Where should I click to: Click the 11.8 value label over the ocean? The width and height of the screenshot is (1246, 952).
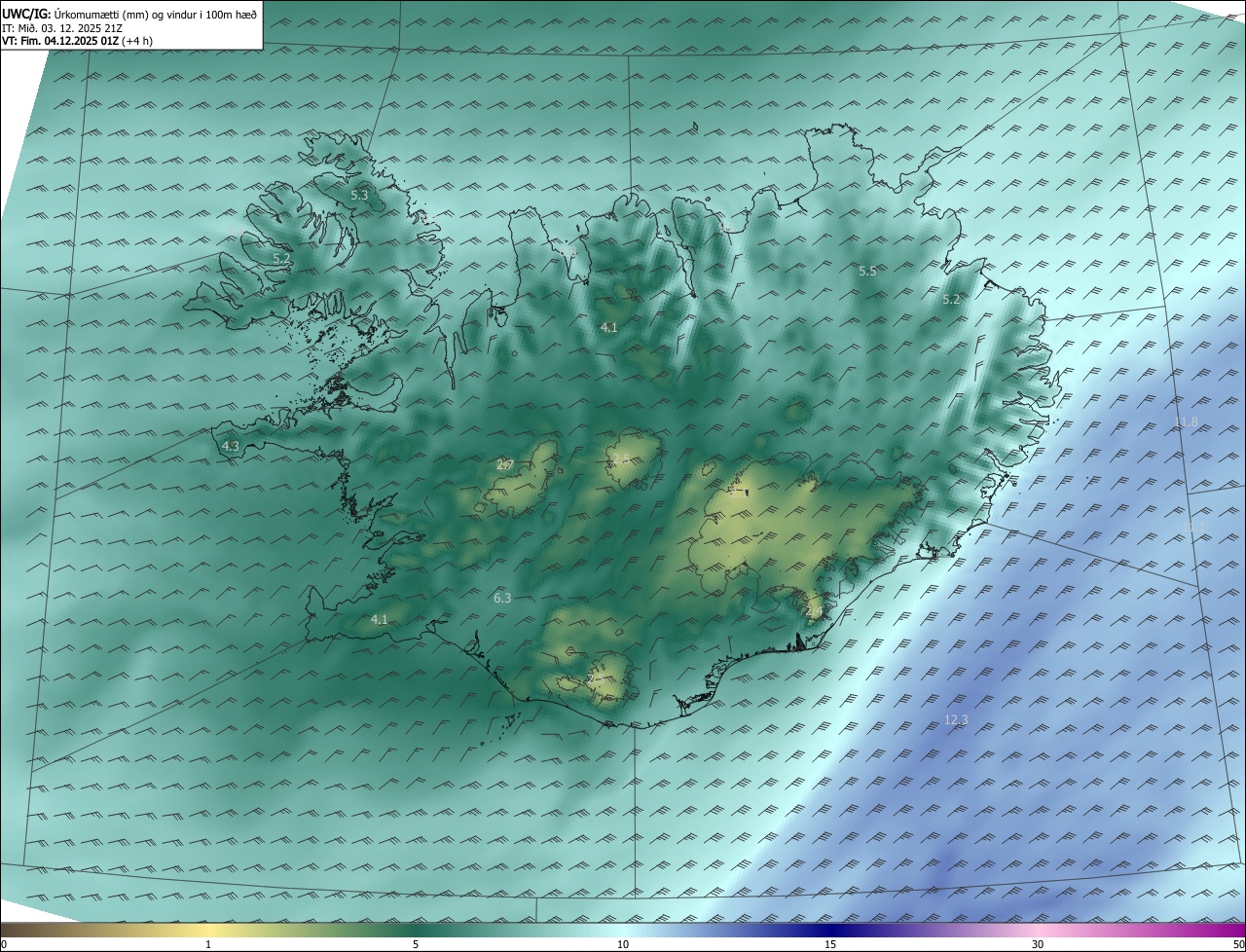pos(1186,422)
